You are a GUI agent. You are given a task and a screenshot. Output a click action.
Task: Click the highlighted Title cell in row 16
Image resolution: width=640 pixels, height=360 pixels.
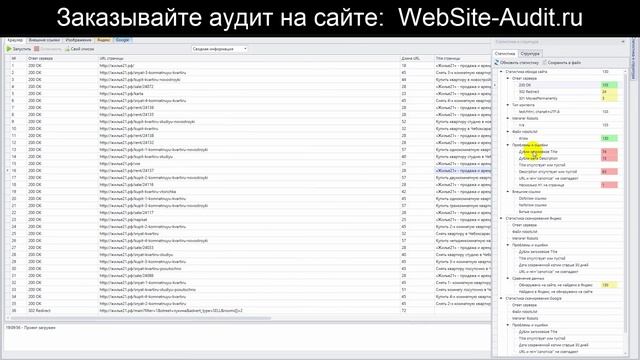coord(462,171)
